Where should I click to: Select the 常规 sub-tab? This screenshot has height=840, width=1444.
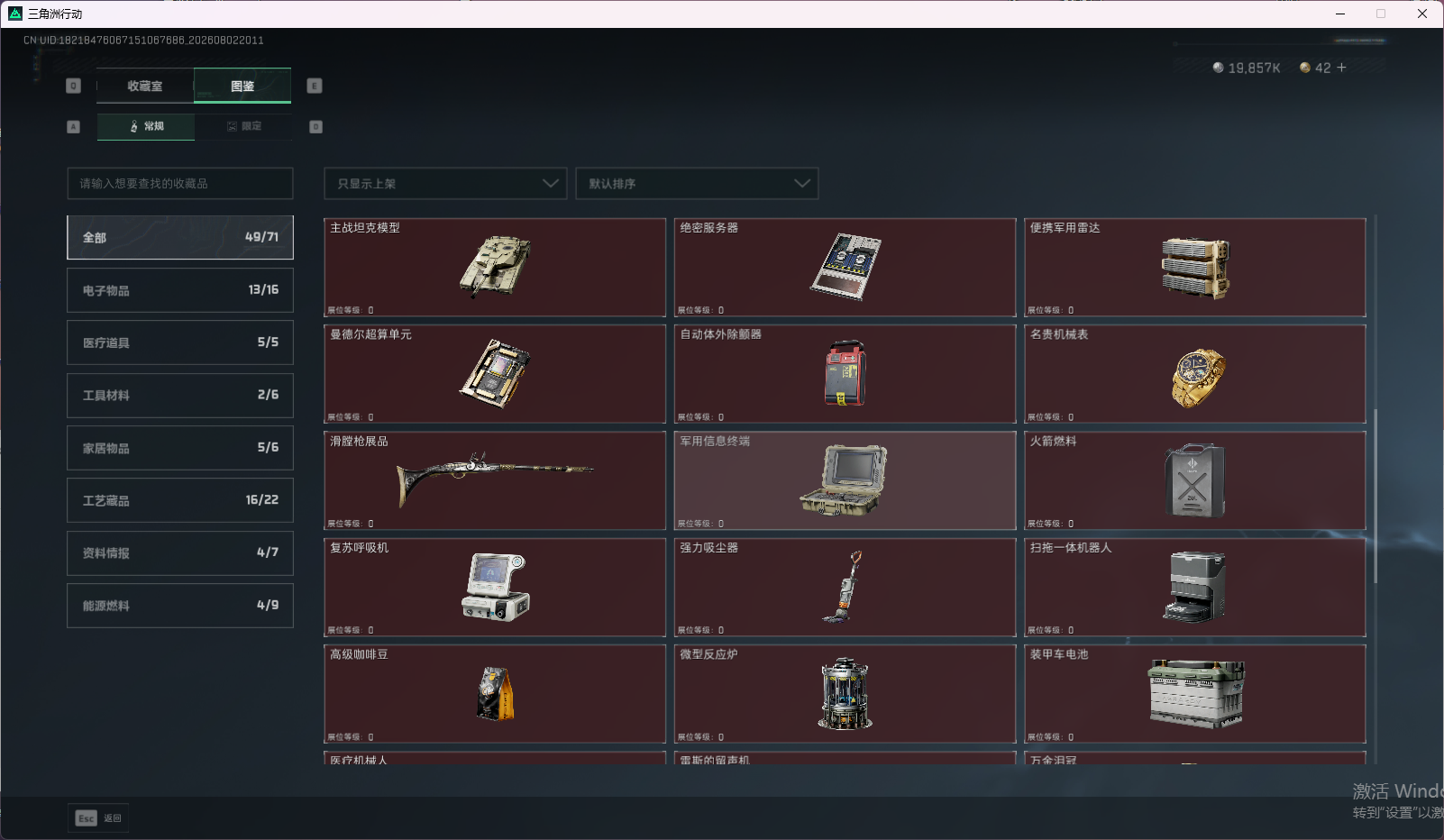(146, 127)
